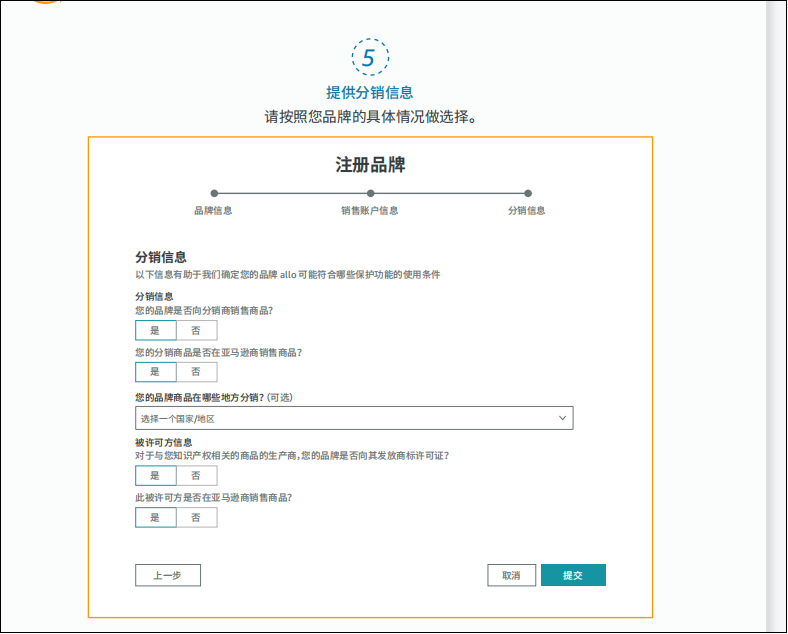Pick 否 for 是否向其发放商标许可证 question
Viewport: 788px width, 634px height.
pos(196,476)
